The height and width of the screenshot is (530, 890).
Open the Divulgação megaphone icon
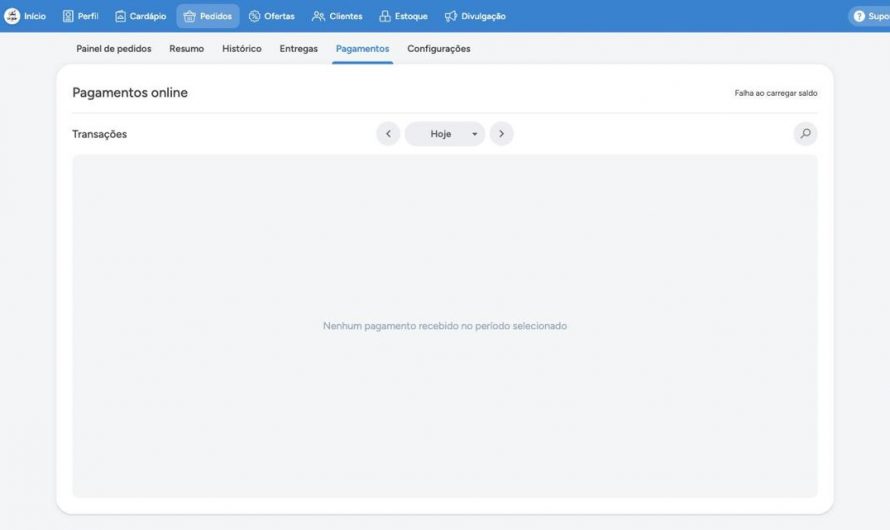(451, 16)
